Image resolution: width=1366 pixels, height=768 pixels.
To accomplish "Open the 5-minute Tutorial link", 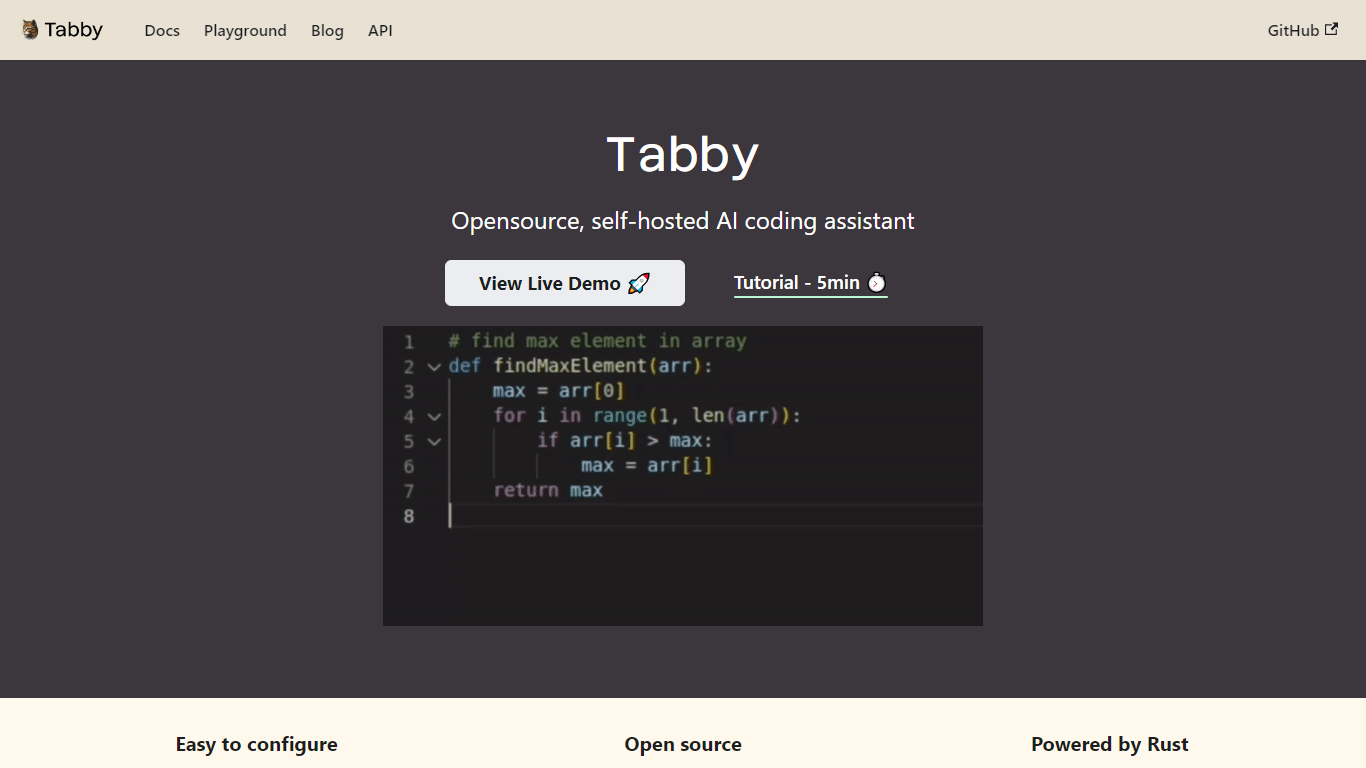I will 800,283.
